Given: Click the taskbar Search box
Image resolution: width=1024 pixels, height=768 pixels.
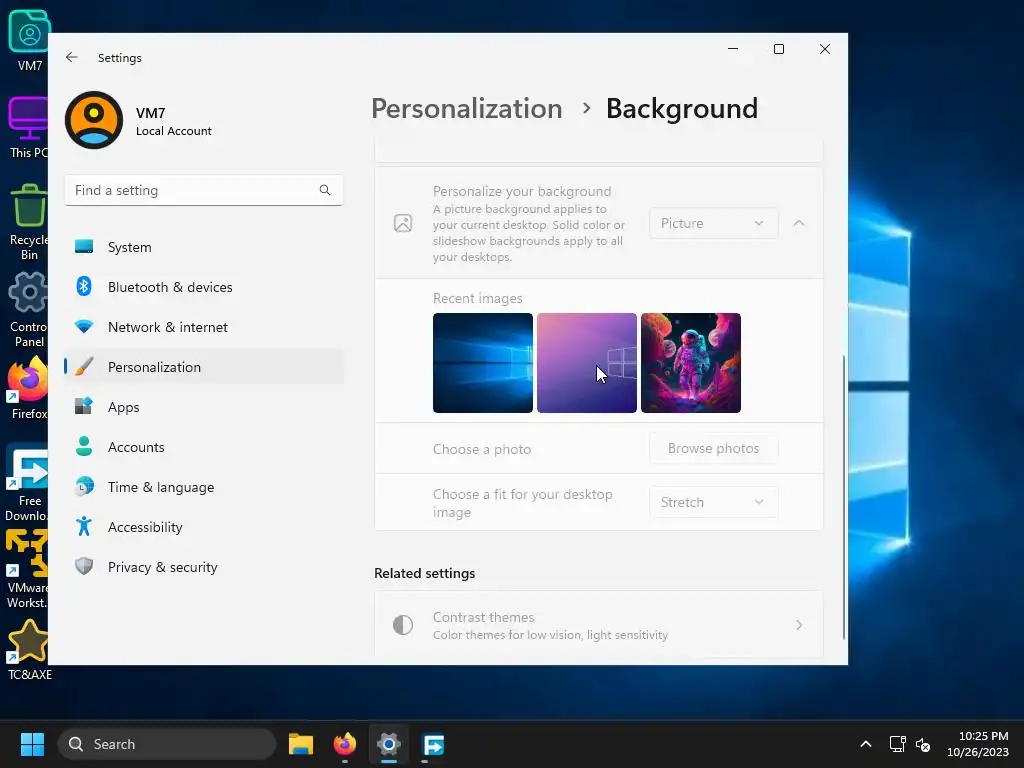Looking at the screenshot, I should (x=167, y=744).
